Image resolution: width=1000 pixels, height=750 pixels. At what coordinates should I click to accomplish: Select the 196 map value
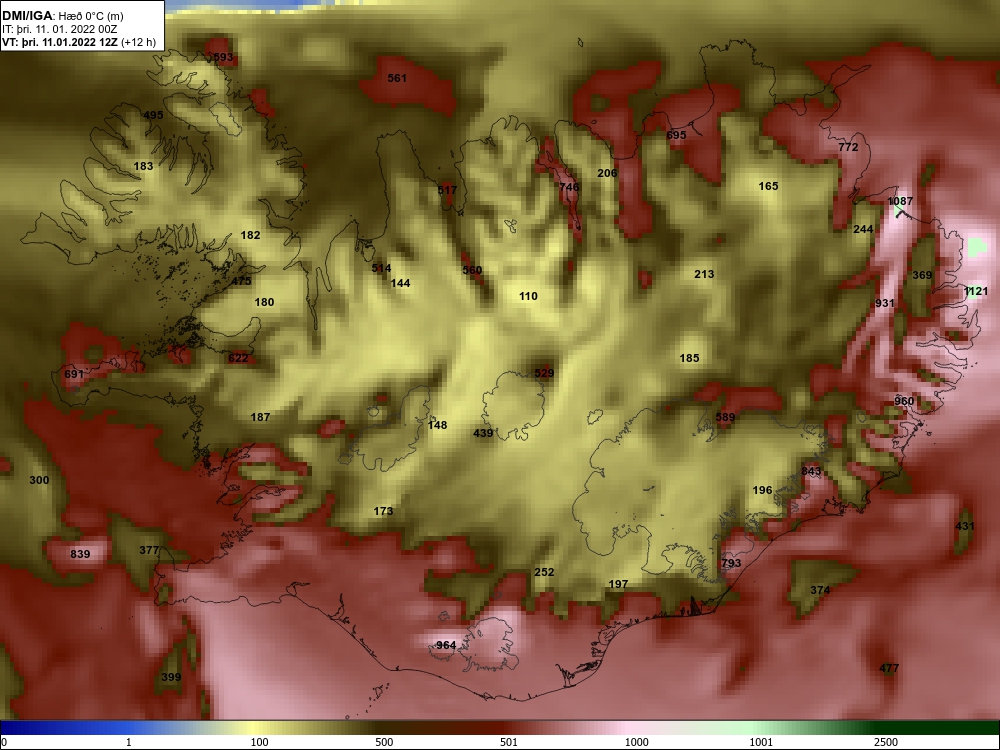click(763, 490)
